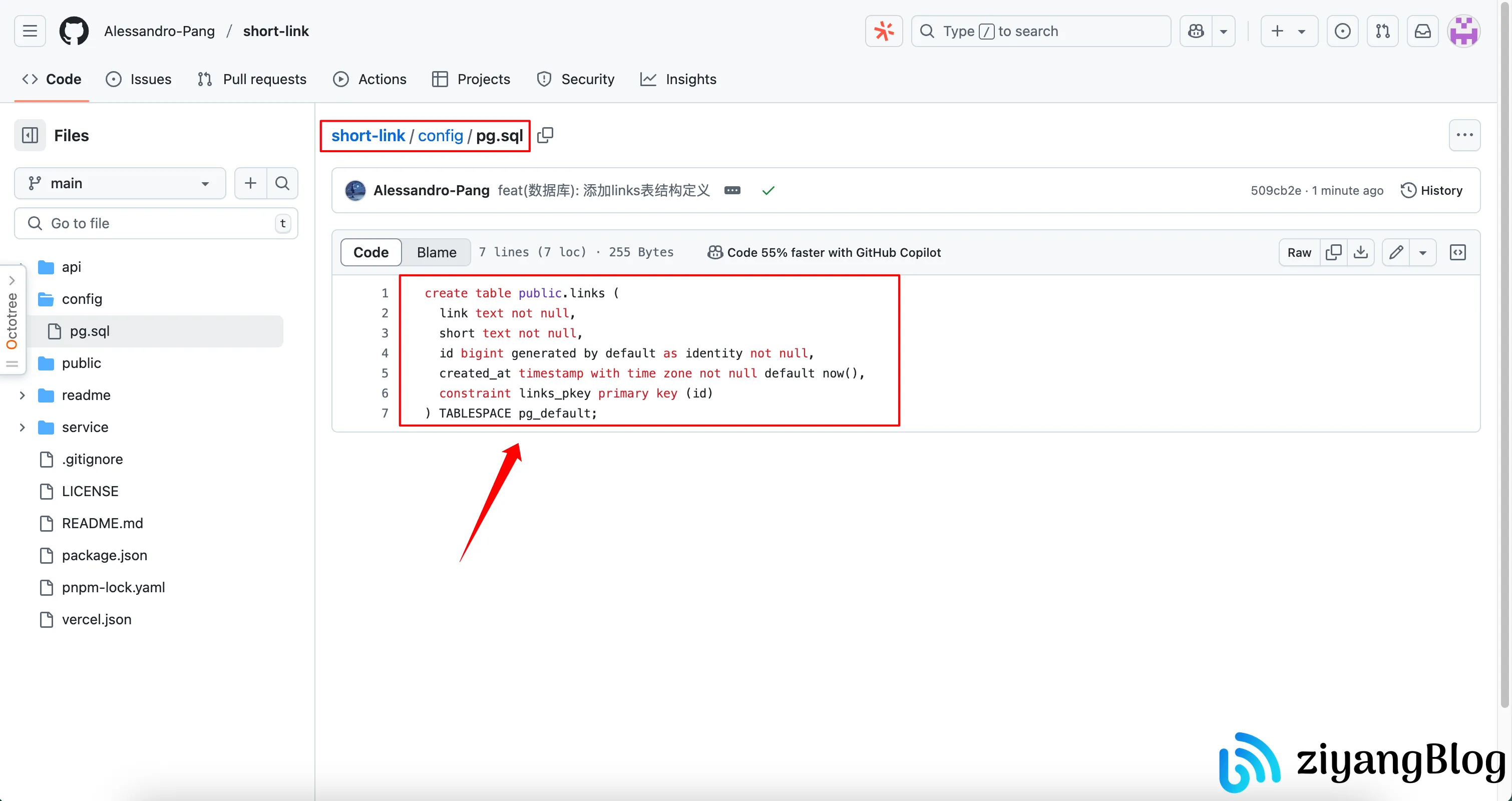Open the create new plus button

1277,31
